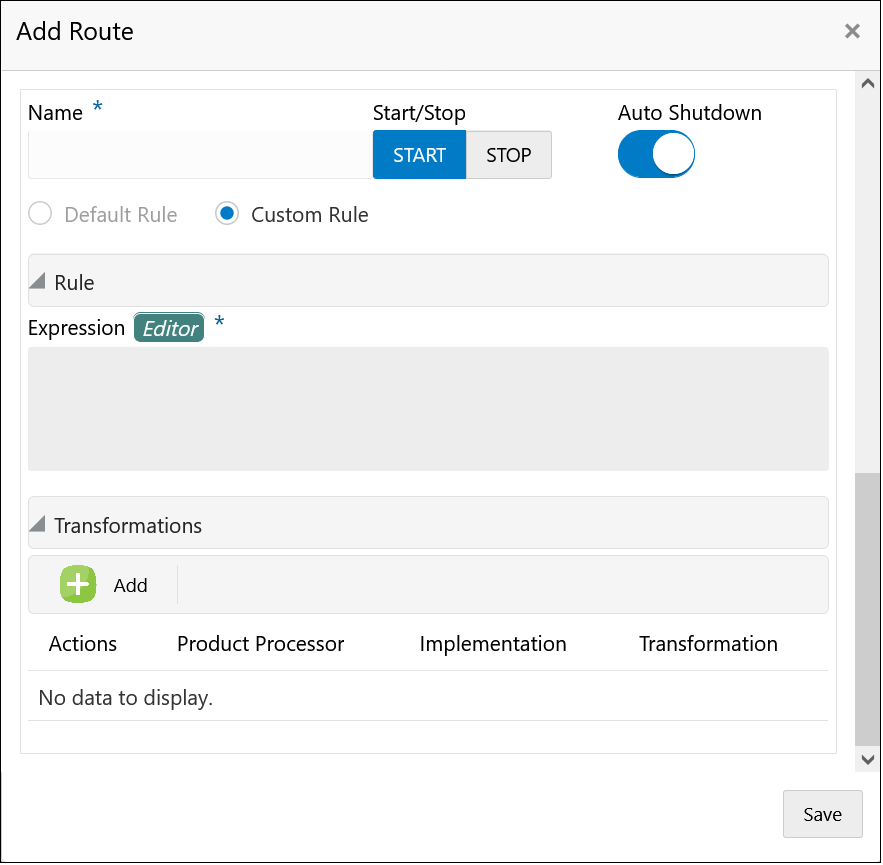Save the new route

(x=822, y=814)
